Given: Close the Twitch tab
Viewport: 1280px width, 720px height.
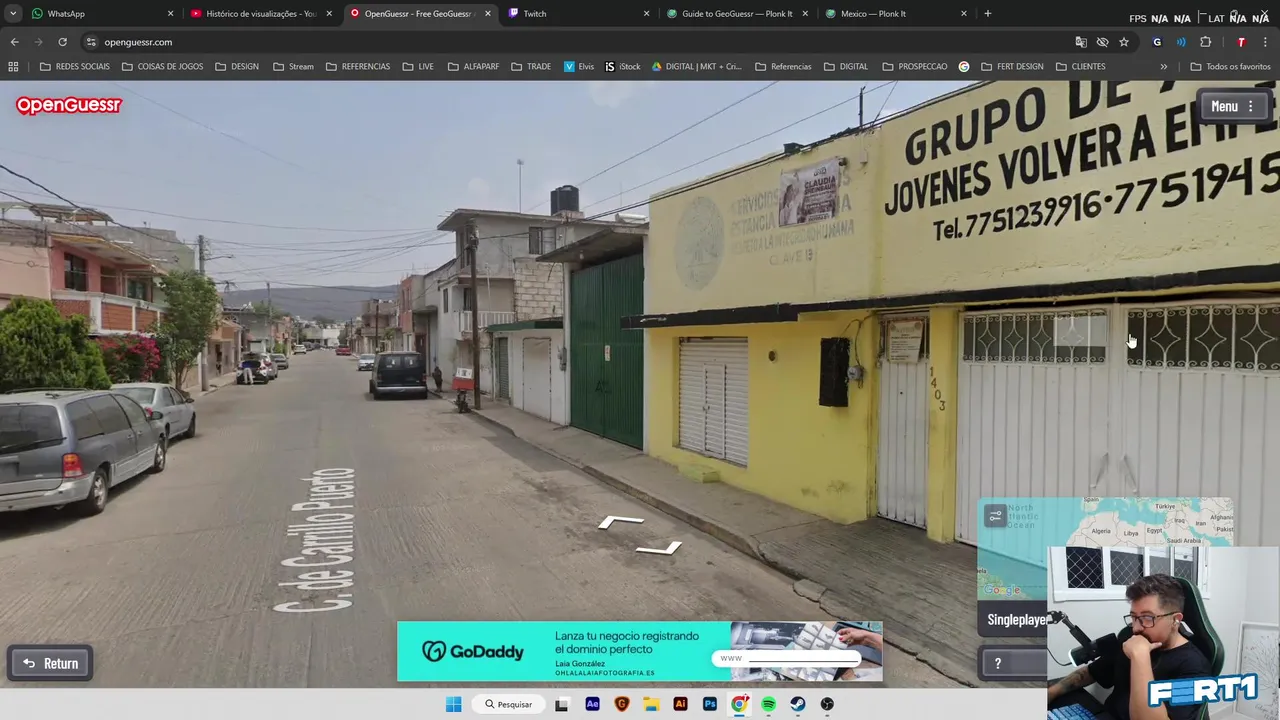Looking at the screenshot, I should pos(646,14).
